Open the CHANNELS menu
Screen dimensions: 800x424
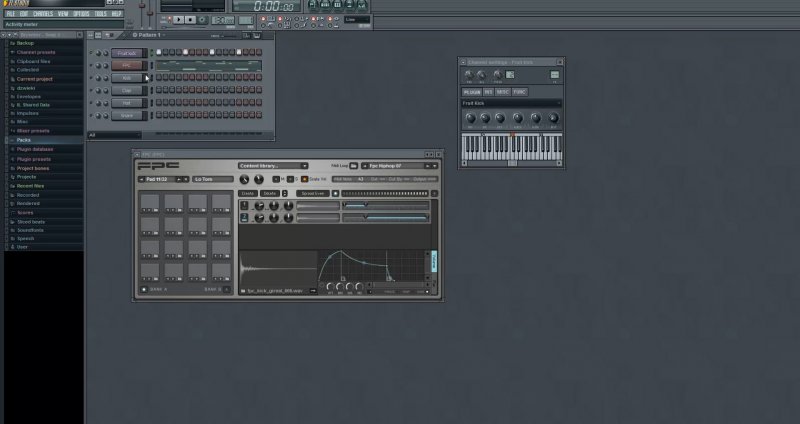[43, 14]
